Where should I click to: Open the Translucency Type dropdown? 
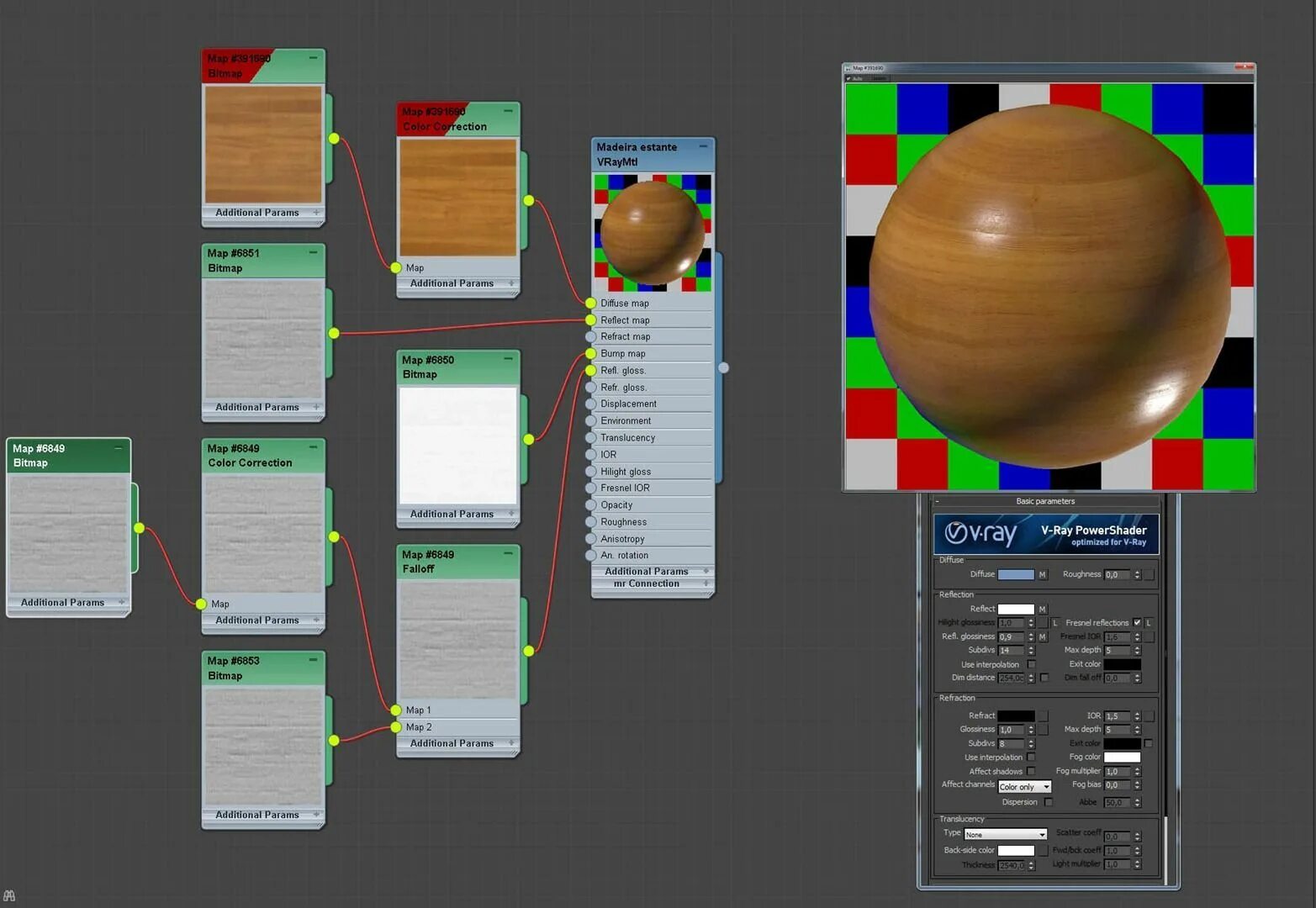click(1005, 835)
